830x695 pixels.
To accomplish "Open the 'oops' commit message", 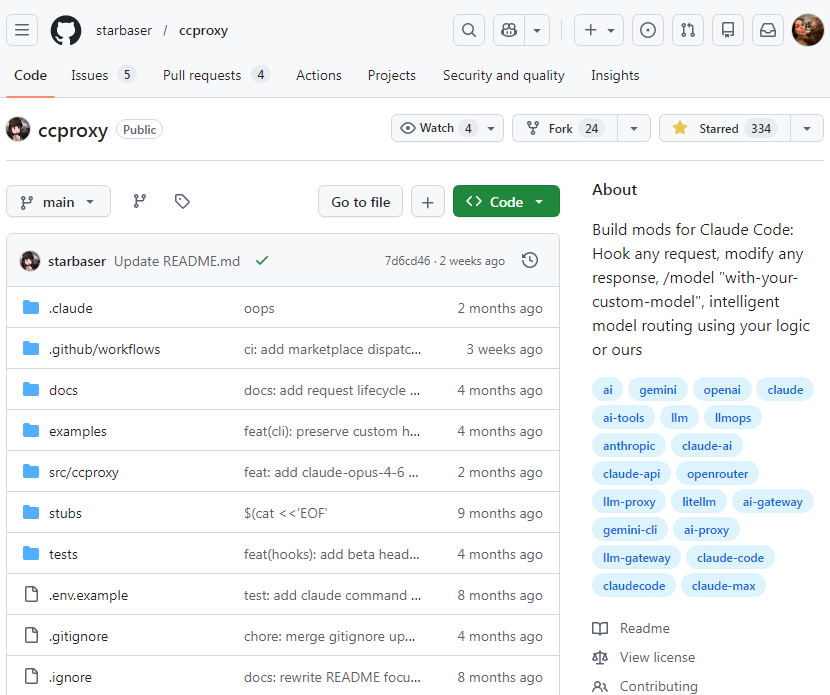I will click(259, 308).
